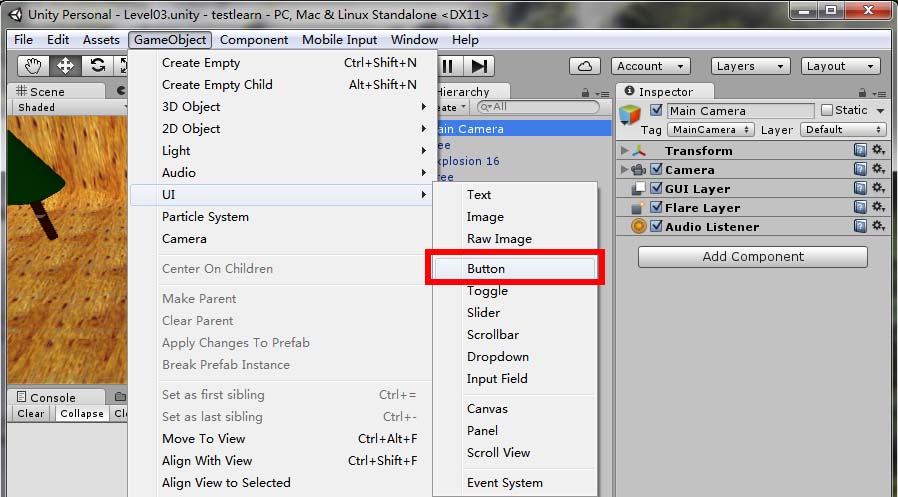The width and height of the screenshot is (898, 497).
Task: Open the Flare Layer gear menu
Action: click(x=879, y=207)
